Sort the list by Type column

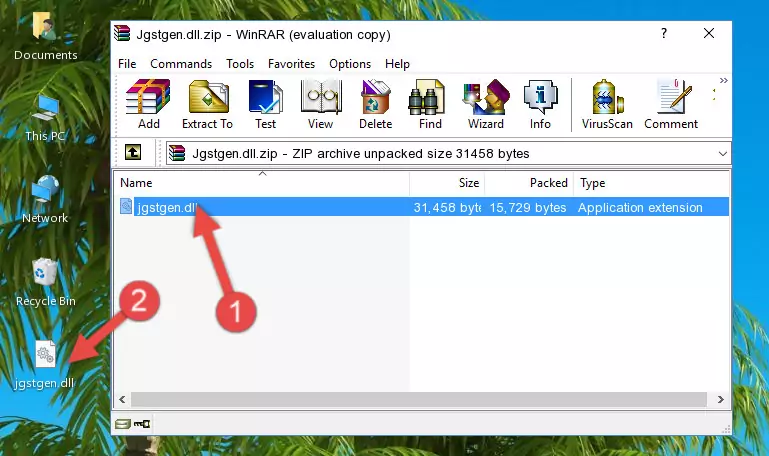pos(651,183)
